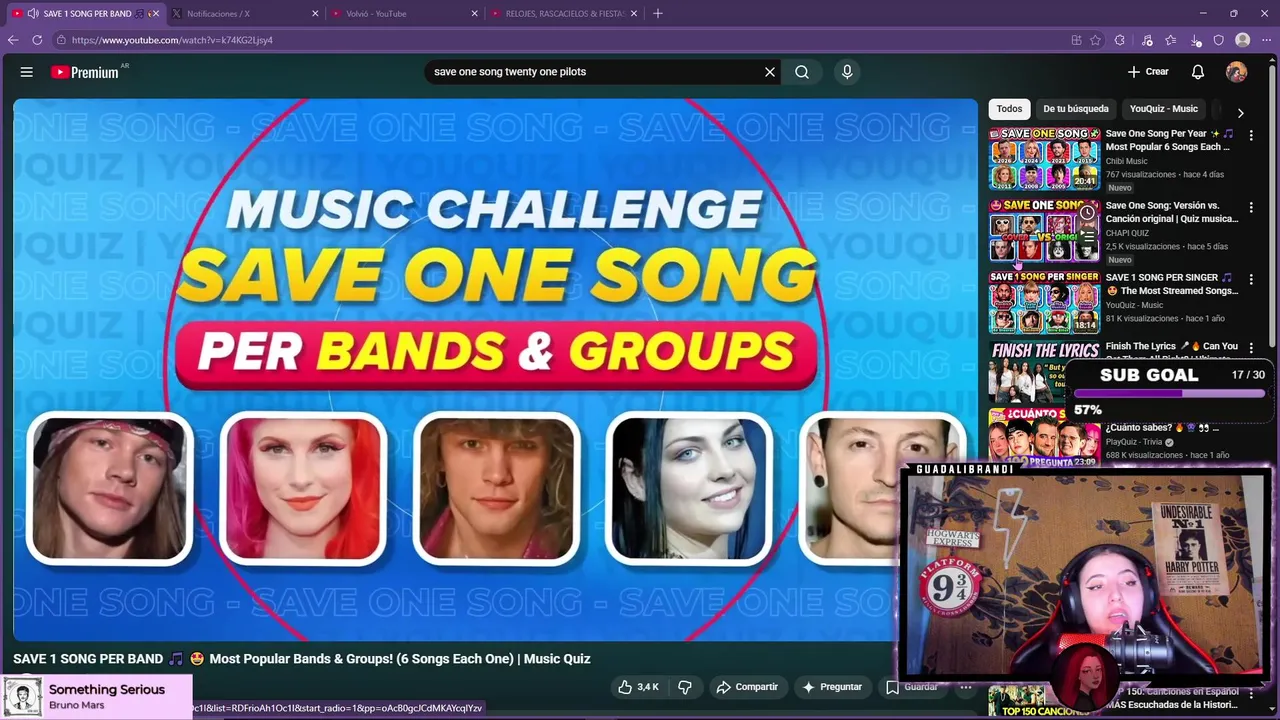Show more video actions ellipsis

[965, 687]
